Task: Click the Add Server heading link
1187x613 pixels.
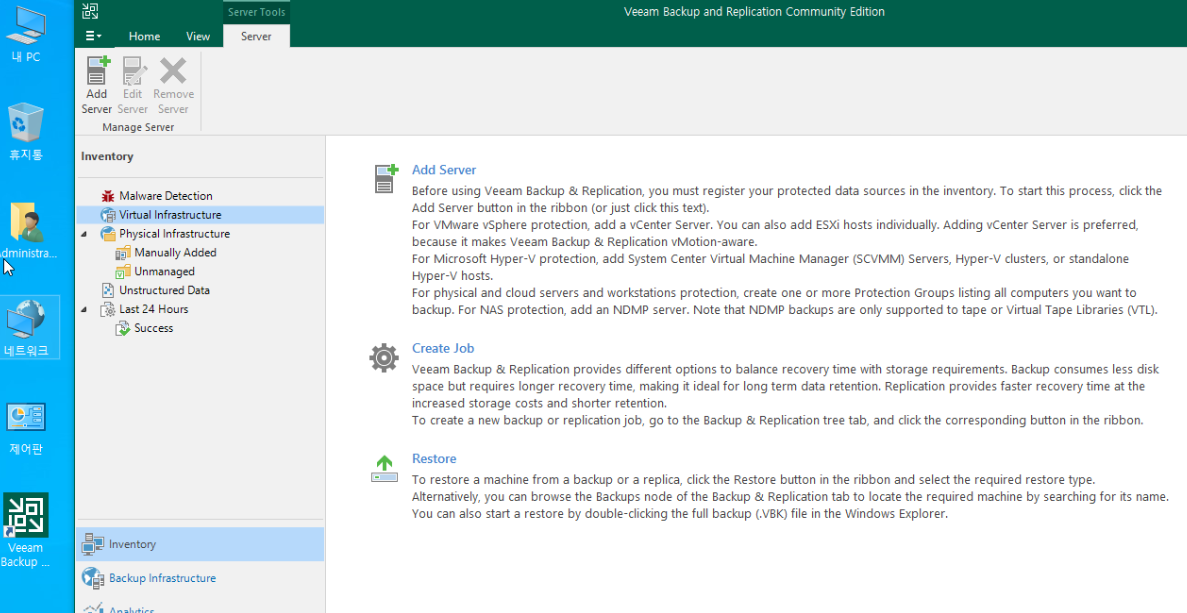Action: 444,170
